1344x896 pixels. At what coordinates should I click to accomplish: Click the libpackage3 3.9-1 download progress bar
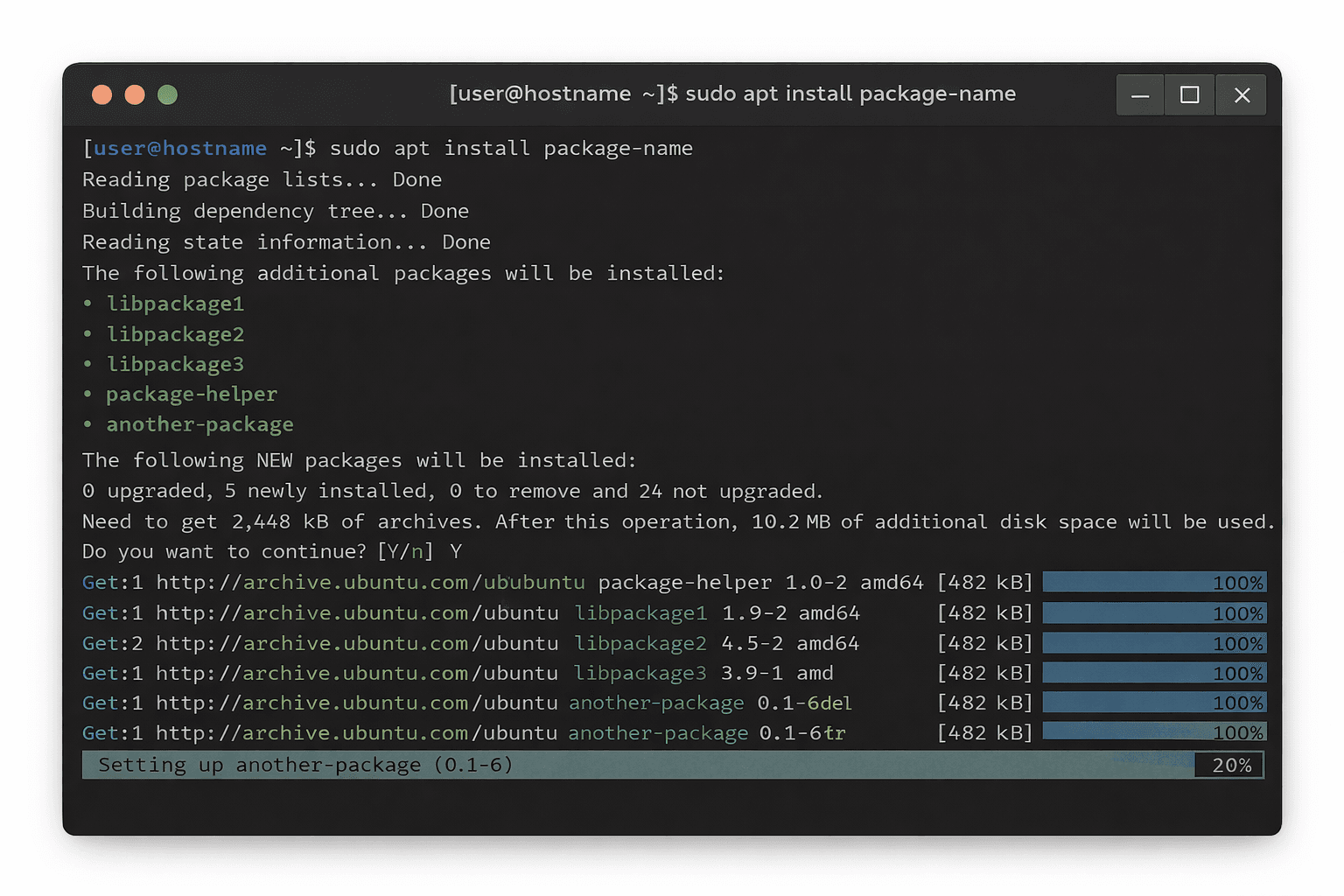pos(1153,674)
